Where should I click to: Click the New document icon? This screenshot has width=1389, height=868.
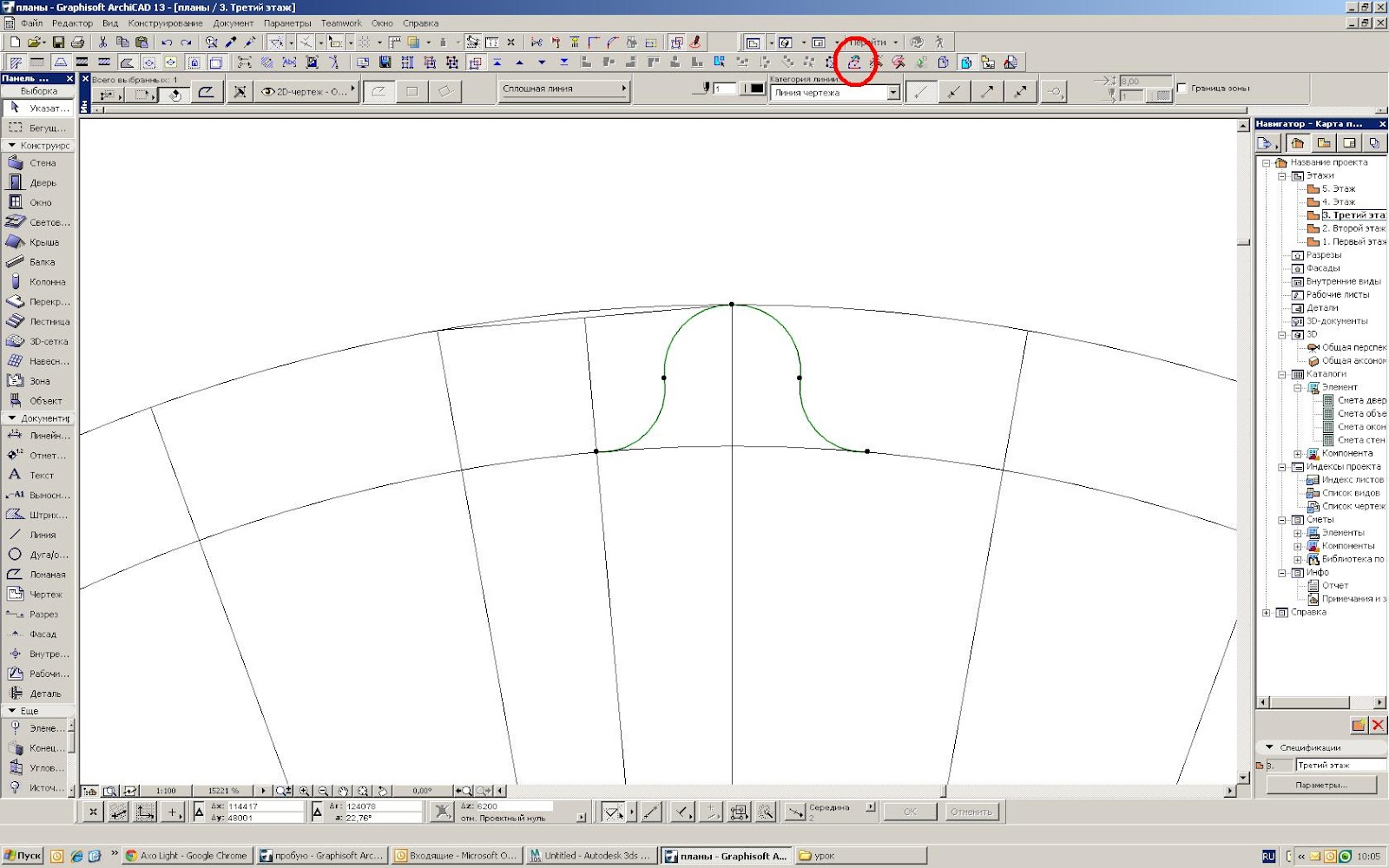pos(15,42)
